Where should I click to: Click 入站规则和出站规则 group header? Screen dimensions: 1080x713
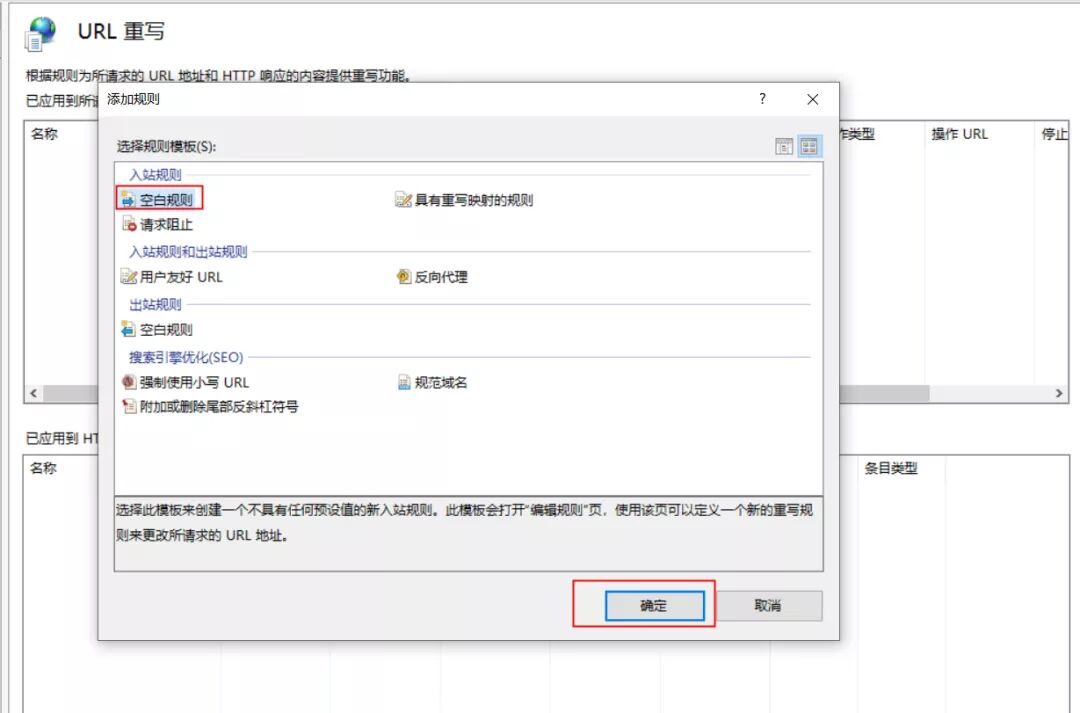(188, 251)
